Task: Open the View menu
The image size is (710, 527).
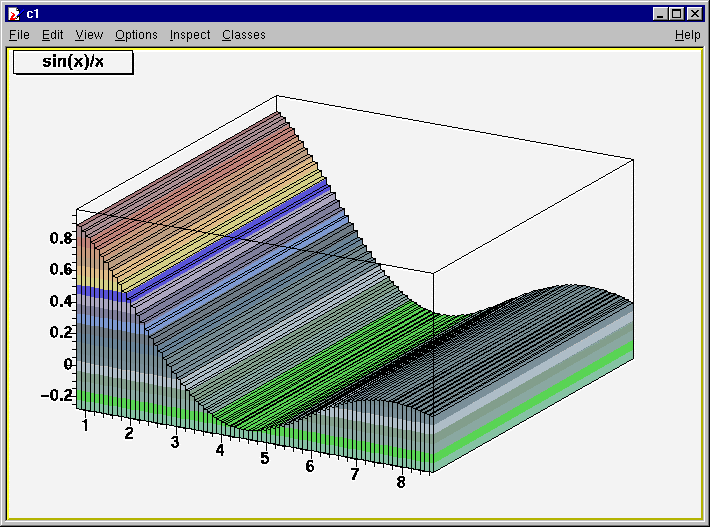Action: (89, 35)
